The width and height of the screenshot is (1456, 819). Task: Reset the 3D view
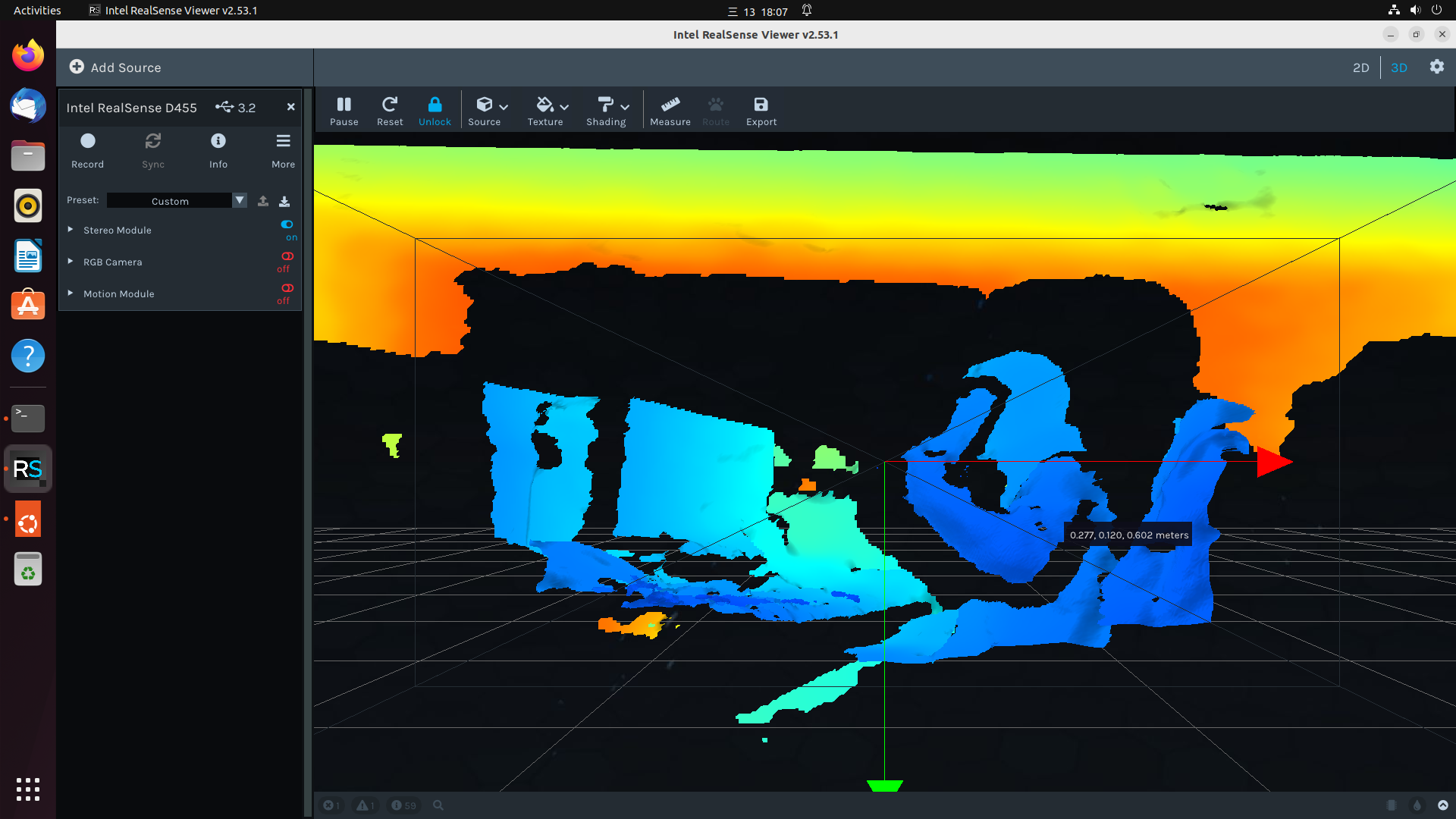pos(390,110)
